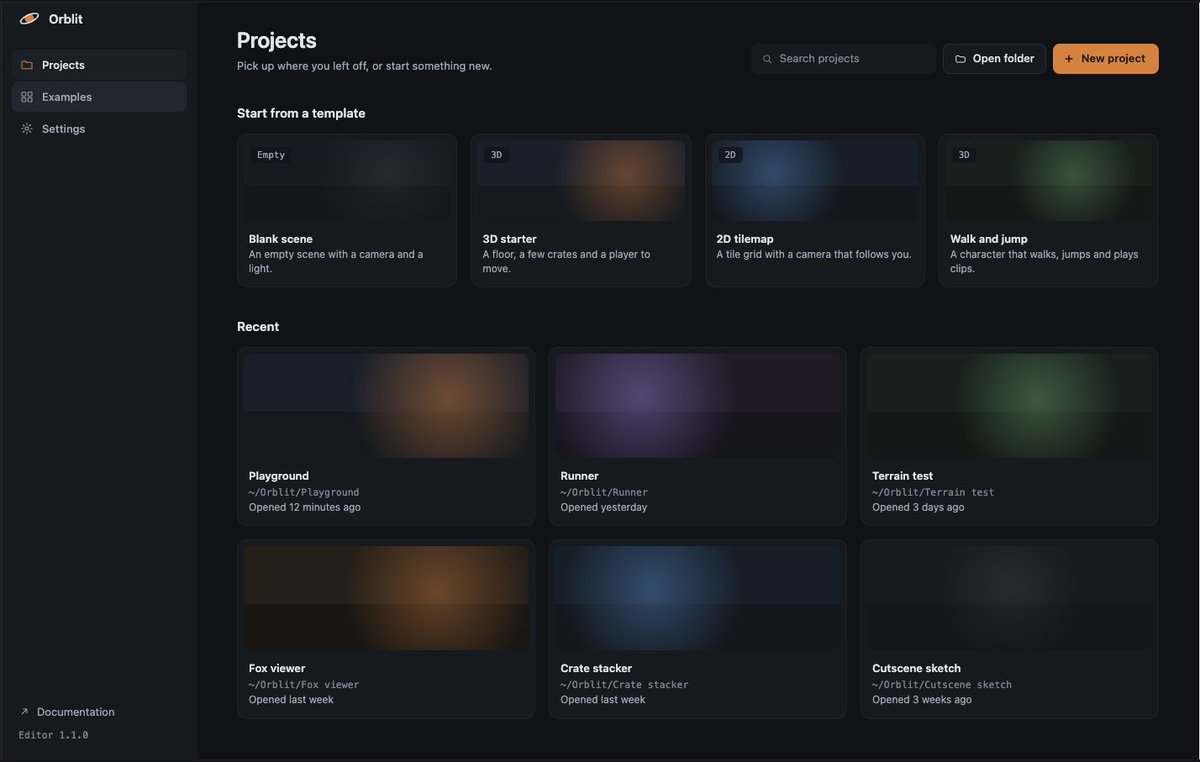Screen dimensions: 1200x762
Task: Click the Recent section heading
Action: tap(258, 326)
